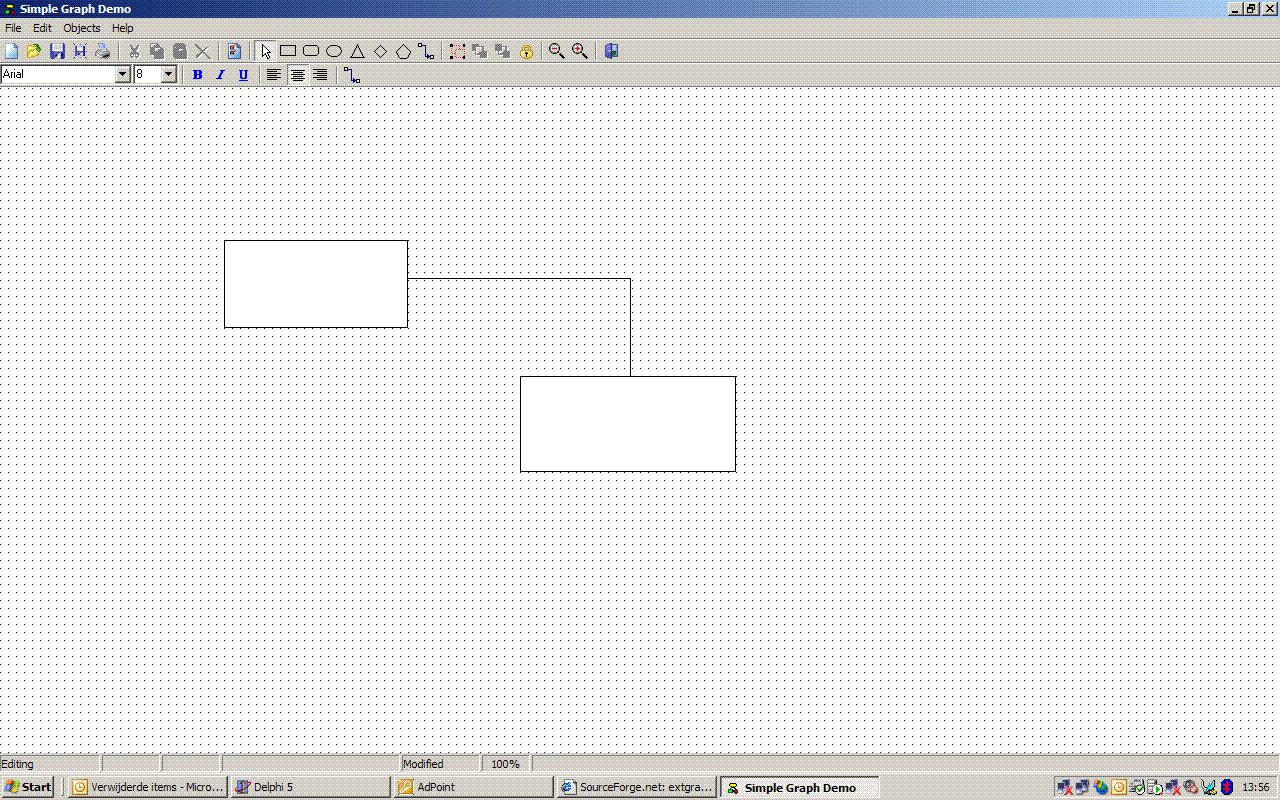This screenshot has width=1280, height=800.
Task: Select the Diamond shape tool
Action: [x=380, y=50]
